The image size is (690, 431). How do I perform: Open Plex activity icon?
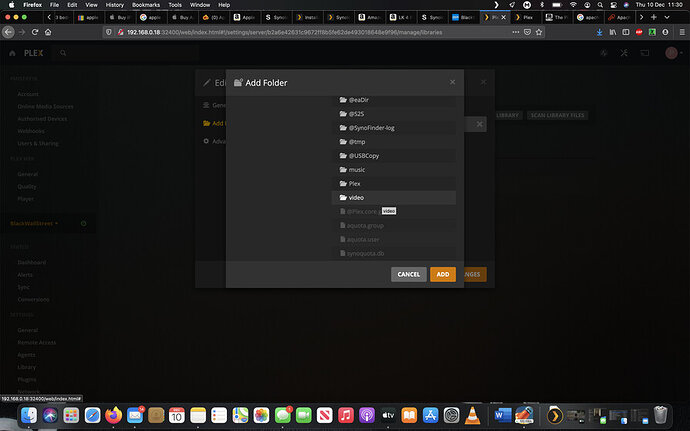pyautogui.click(x=604, y=53)
